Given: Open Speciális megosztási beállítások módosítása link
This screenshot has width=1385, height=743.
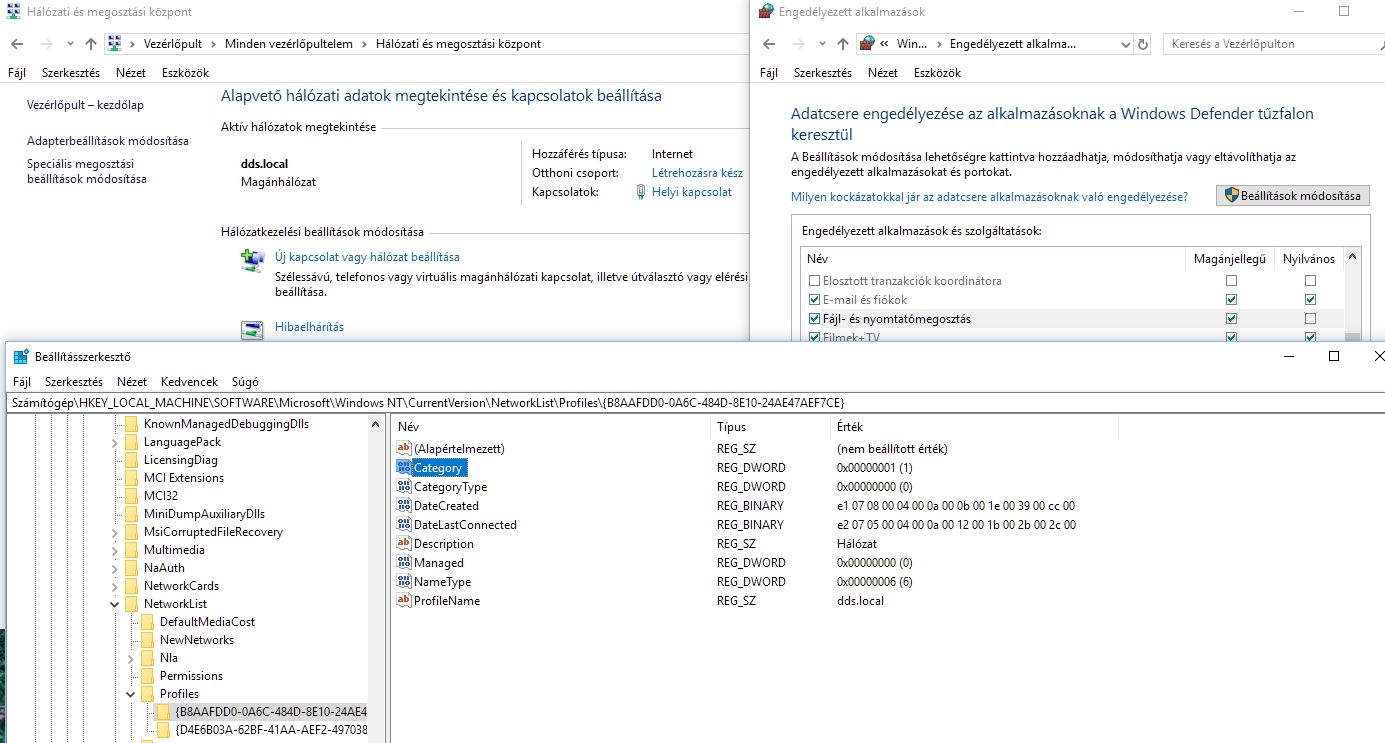Looking at the screenshot, I should pyautogui.click(x=87, y=171).
